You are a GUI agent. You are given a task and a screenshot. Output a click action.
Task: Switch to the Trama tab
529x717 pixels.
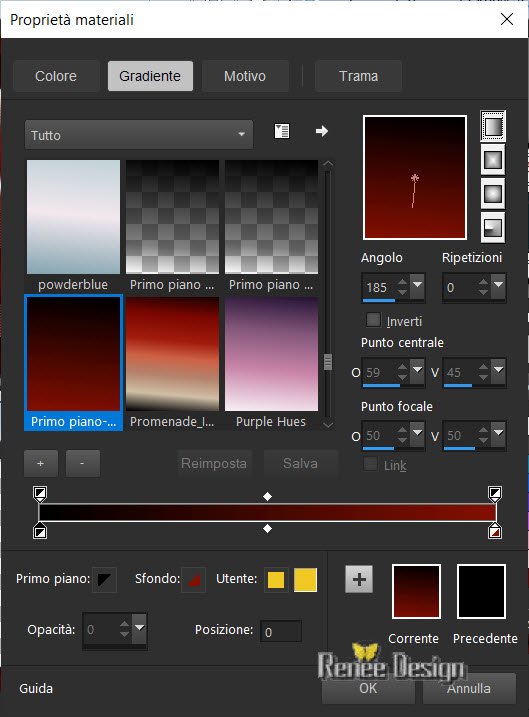[358, 76]
